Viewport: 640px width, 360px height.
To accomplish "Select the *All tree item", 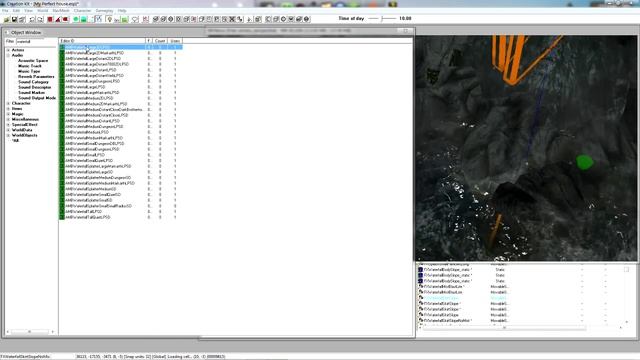I will pos(16,140).
